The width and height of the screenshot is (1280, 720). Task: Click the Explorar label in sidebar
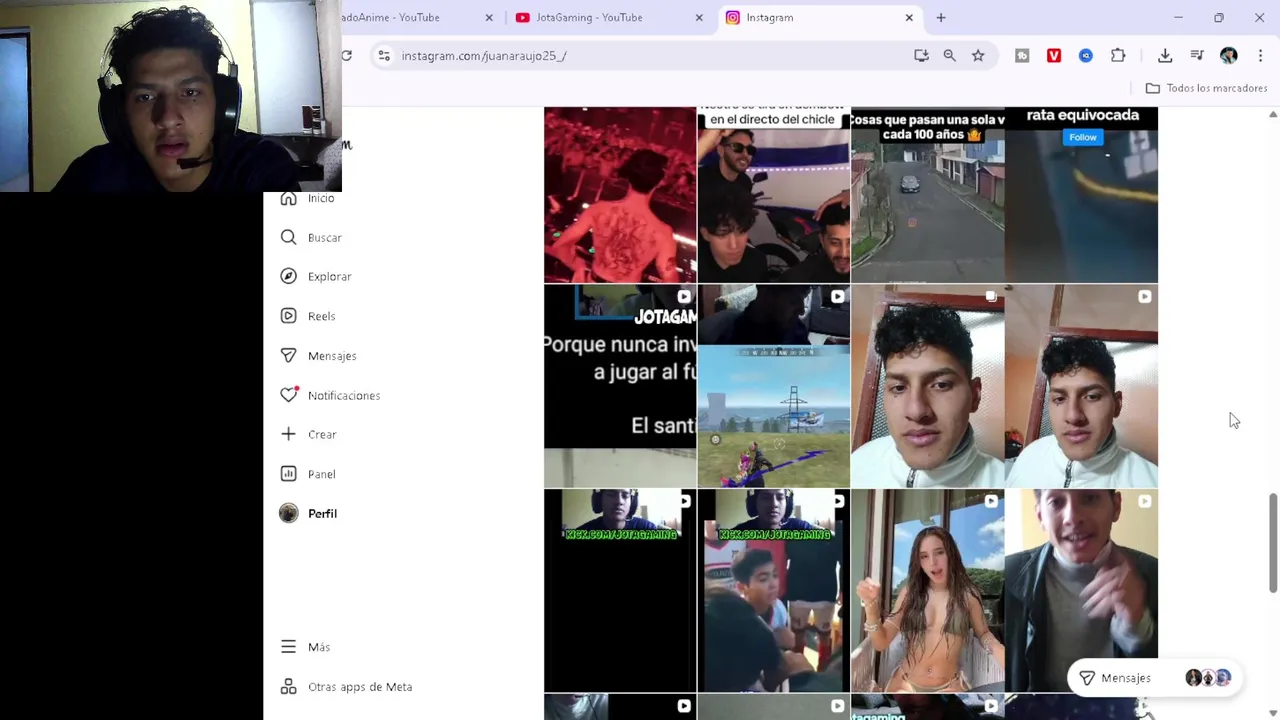[330, 276]
